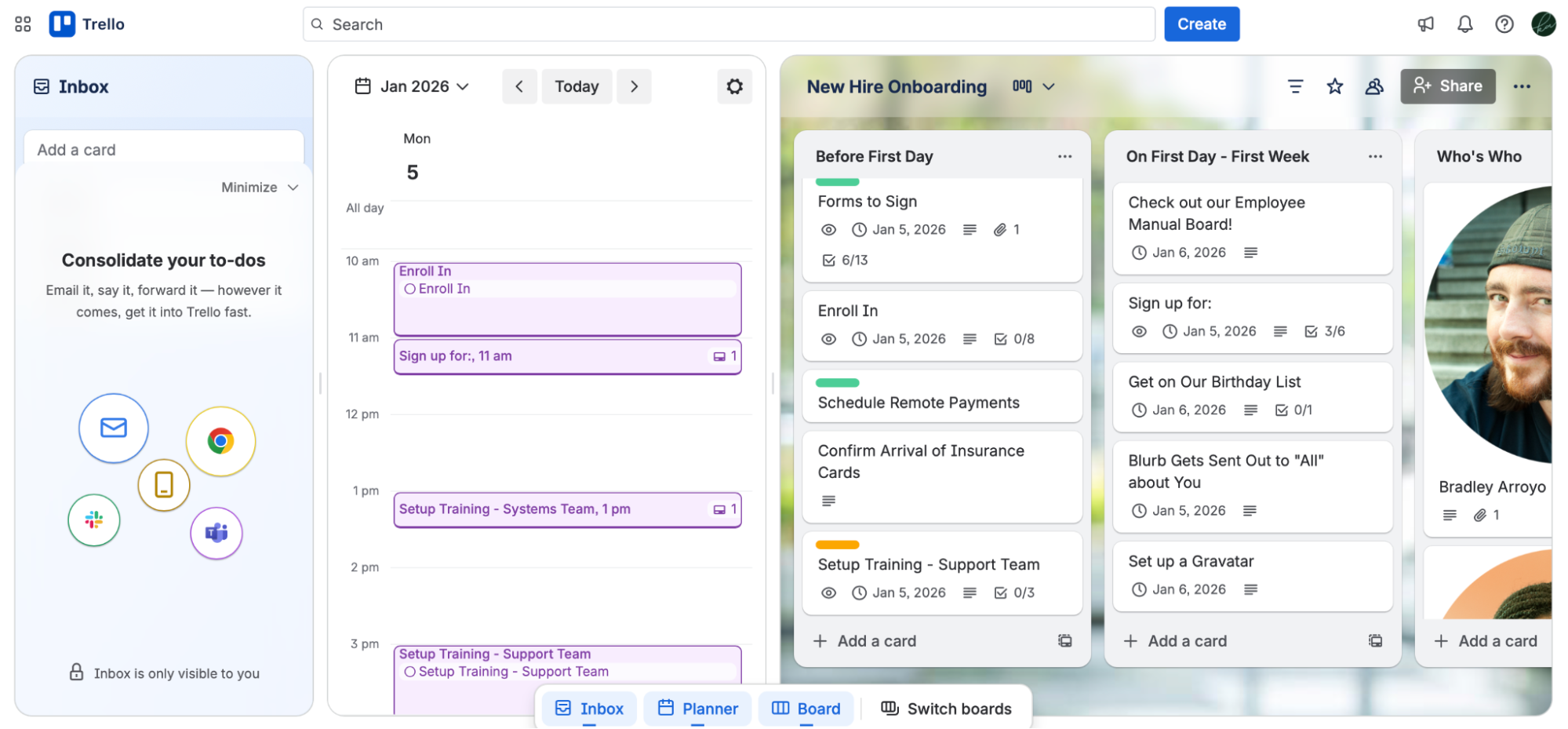Click the watch eye icon on Forms to Sign
Screen dimensions: 1568x729
pyautogui.click(x=828, y=229)
